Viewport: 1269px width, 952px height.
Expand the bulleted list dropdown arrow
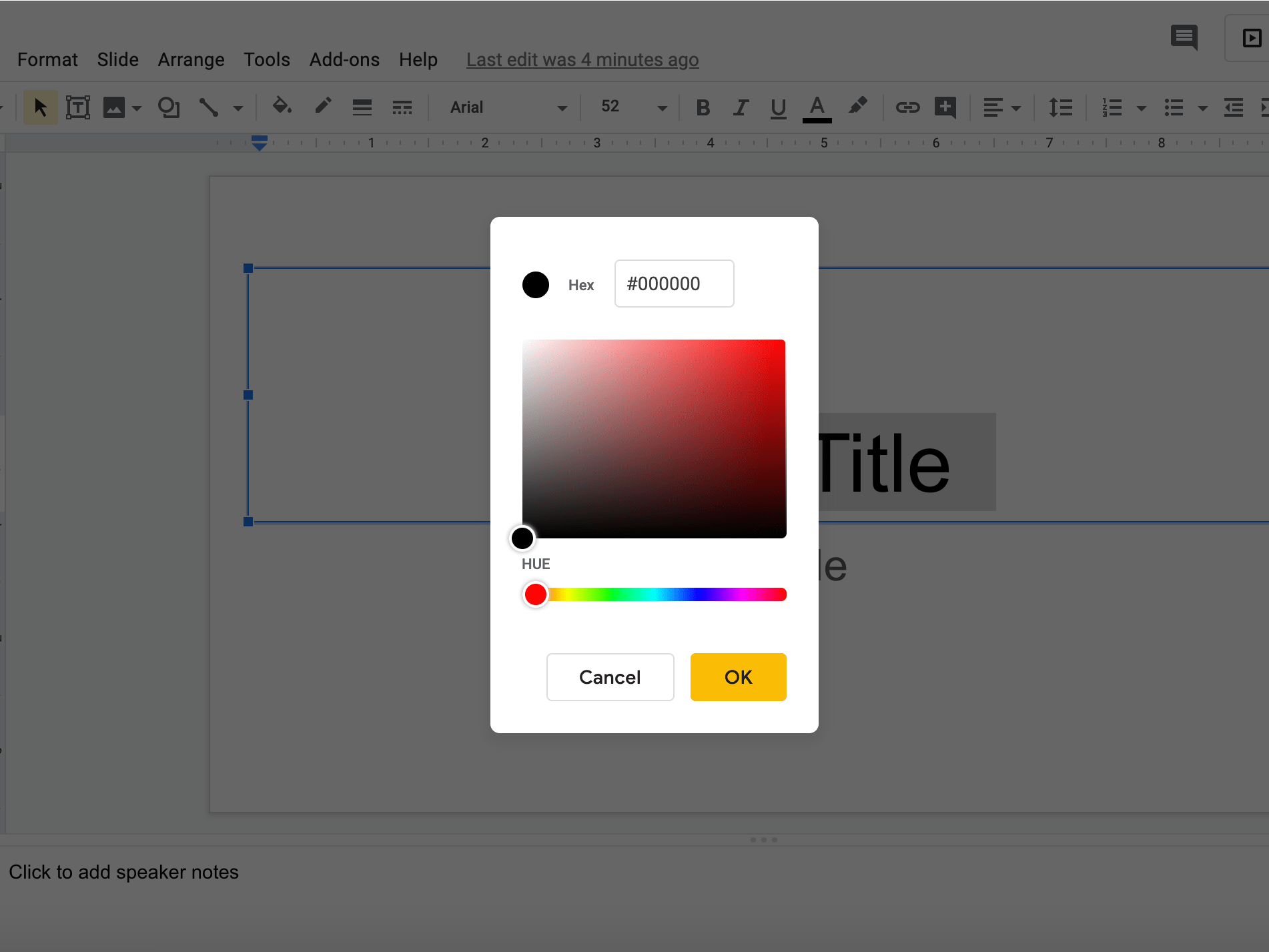click(1203, 108)
